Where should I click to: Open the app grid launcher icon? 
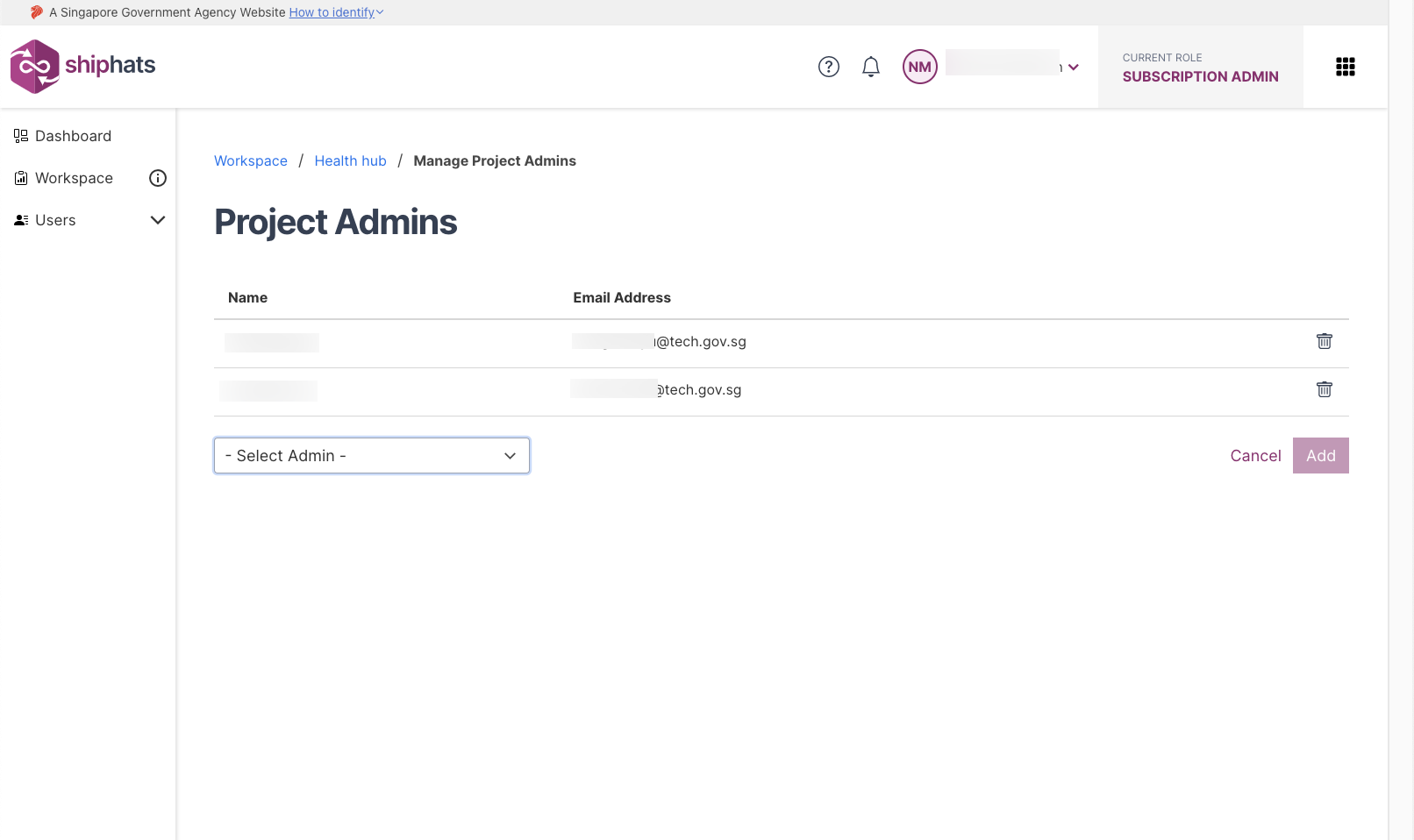1345,67
